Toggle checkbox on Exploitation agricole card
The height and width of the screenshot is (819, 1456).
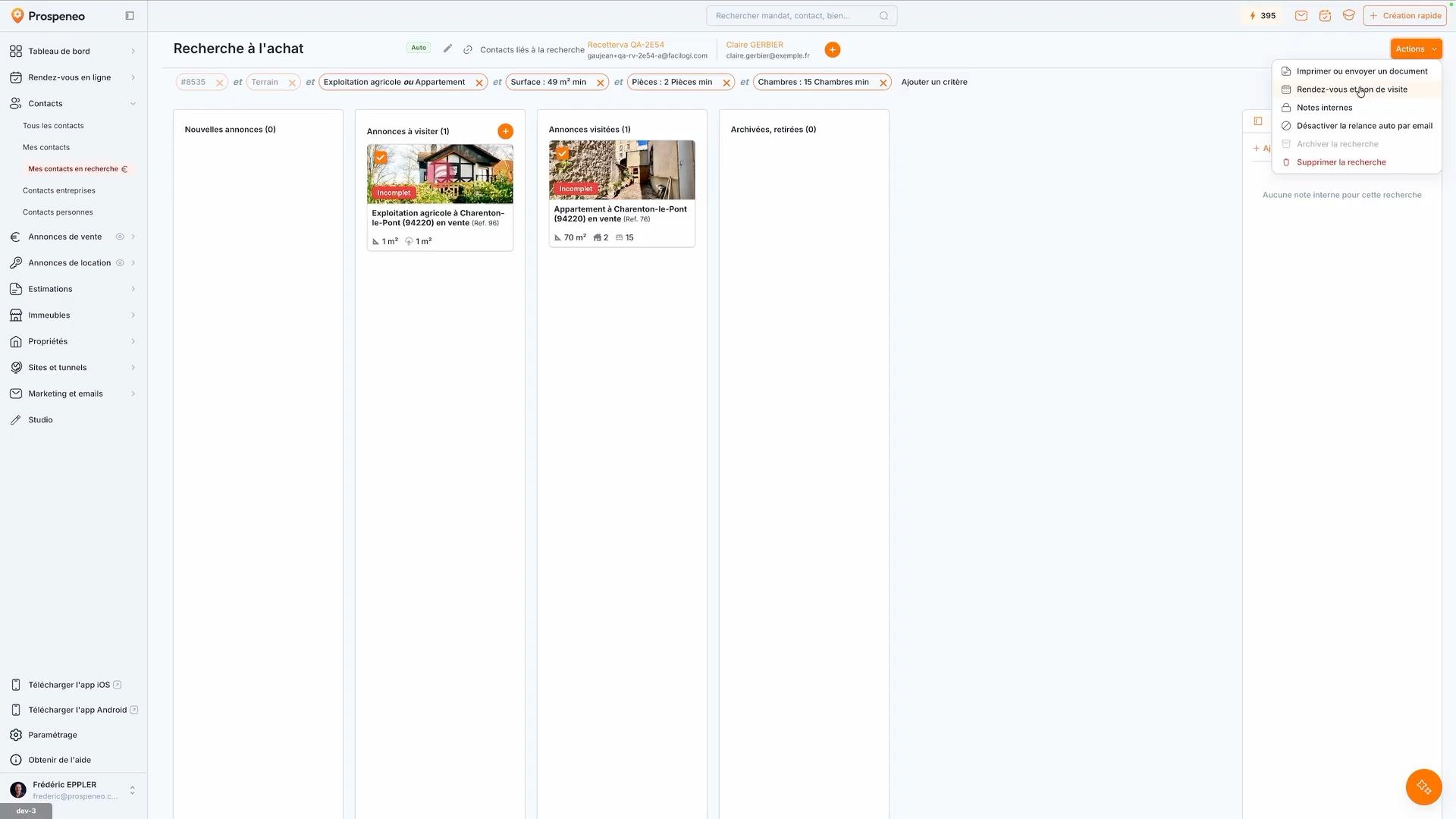[381, 158]
